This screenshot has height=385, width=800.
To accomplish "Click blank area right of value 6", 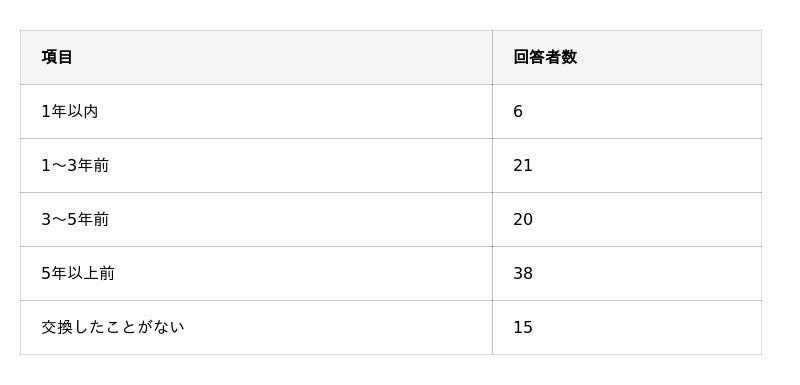I will click(642, 111).
